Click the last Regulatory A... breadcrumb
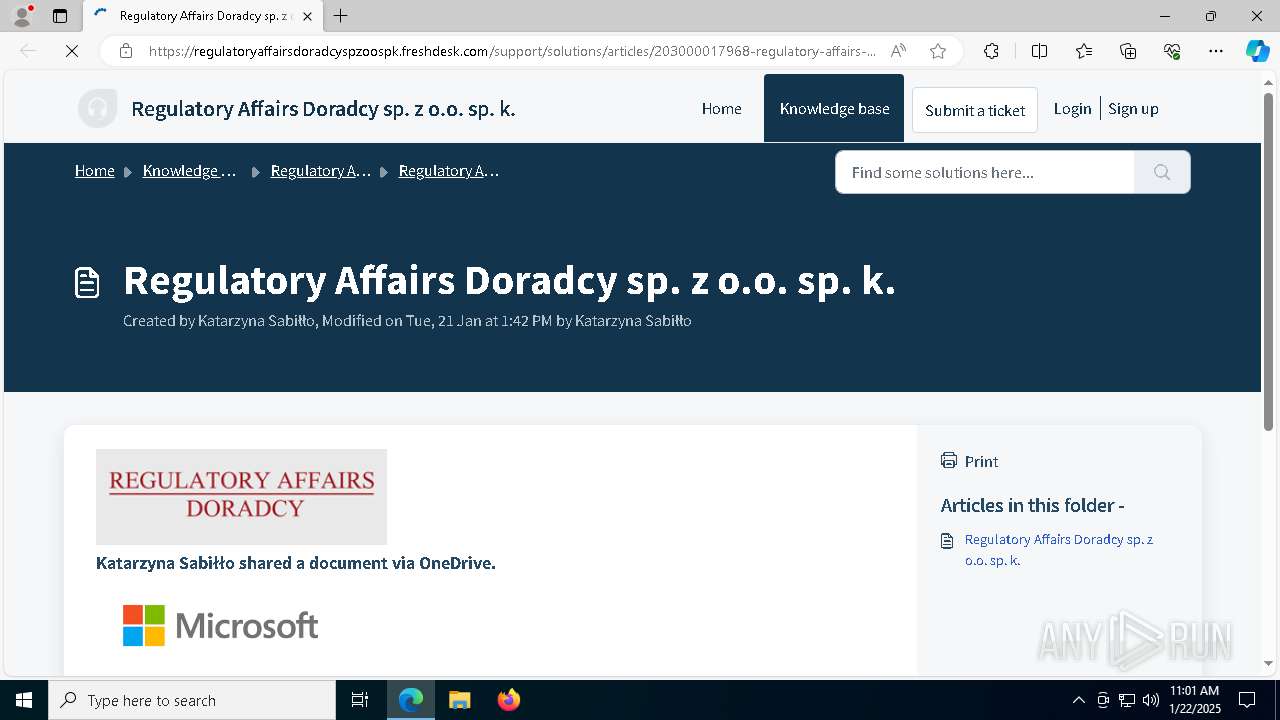1280x720 pixels. pos(449,171)
